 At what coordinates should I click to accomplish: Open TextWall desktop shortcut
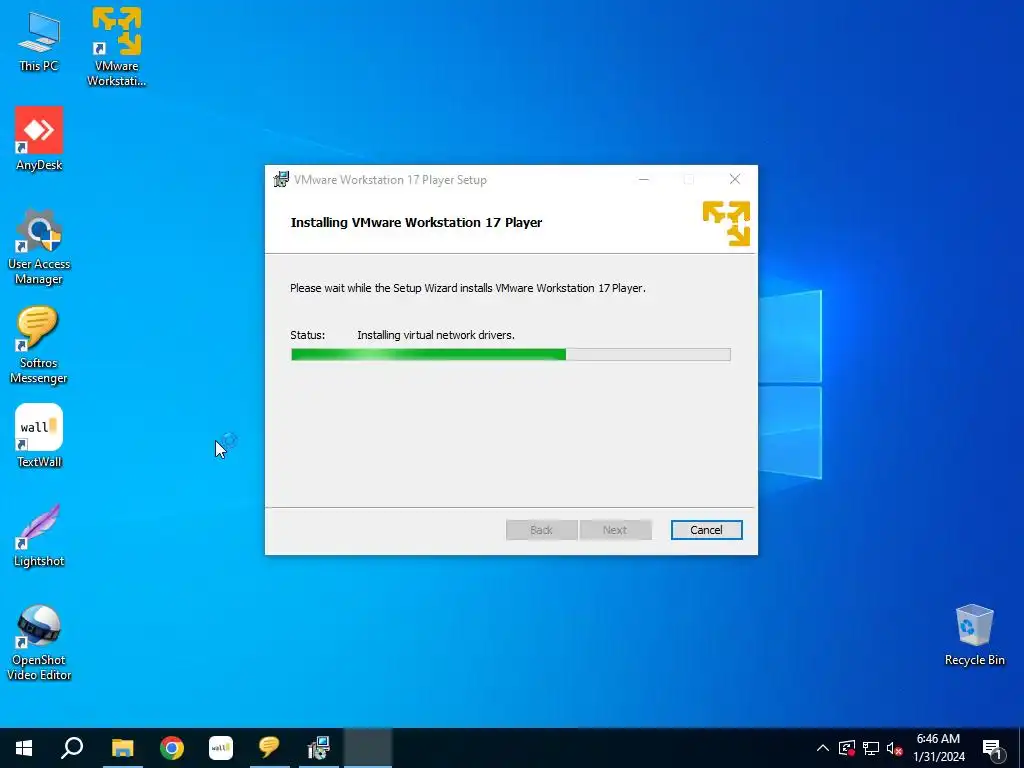tap(39, 436)
